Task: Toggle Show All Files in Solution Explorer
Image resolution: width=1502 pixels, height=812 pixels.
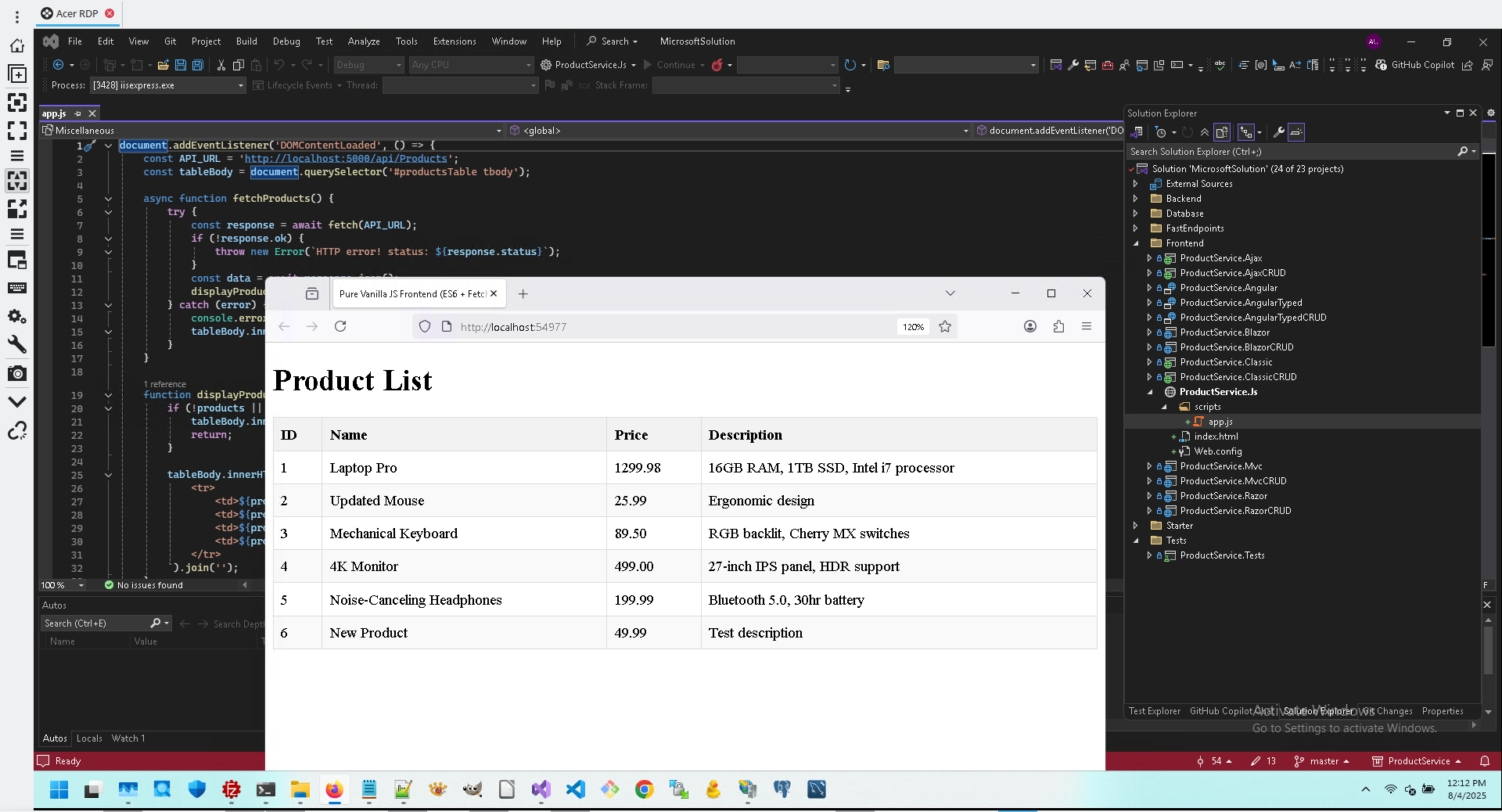Action: (x=1222, y=132)
